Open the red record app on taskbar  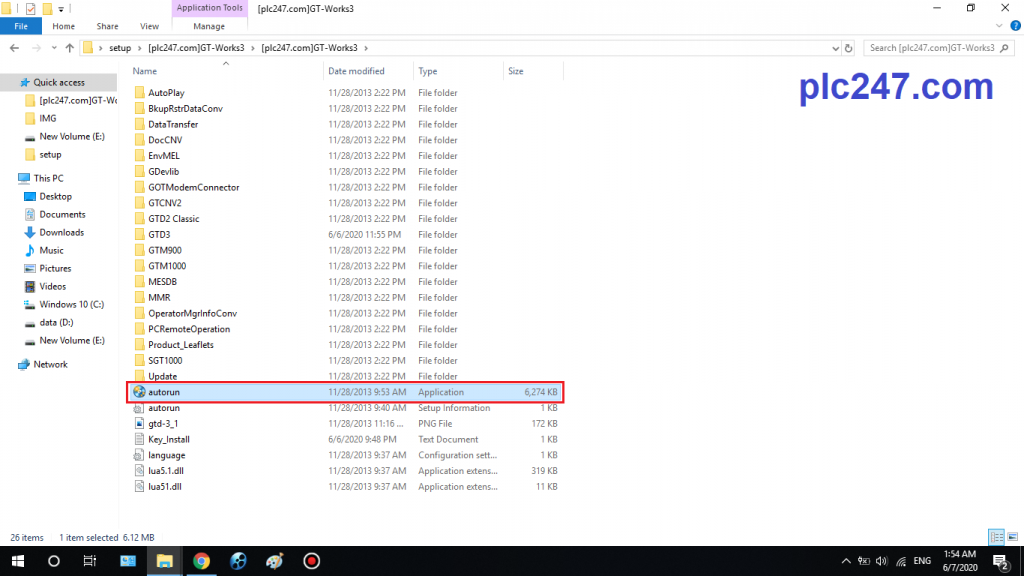[x=312, y=561]
